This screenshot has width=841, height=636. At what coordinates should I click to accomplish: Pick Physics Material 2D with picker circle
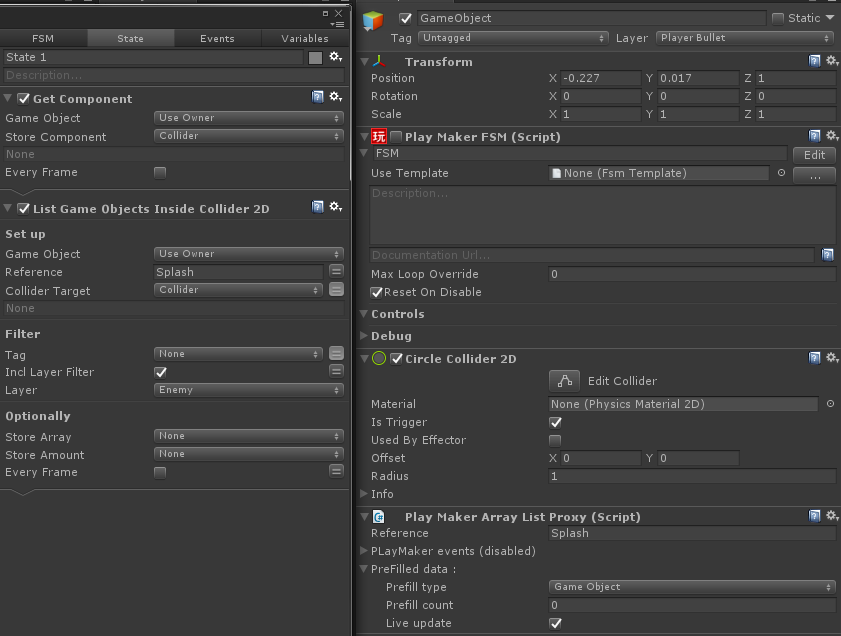(x=830, y=404)
